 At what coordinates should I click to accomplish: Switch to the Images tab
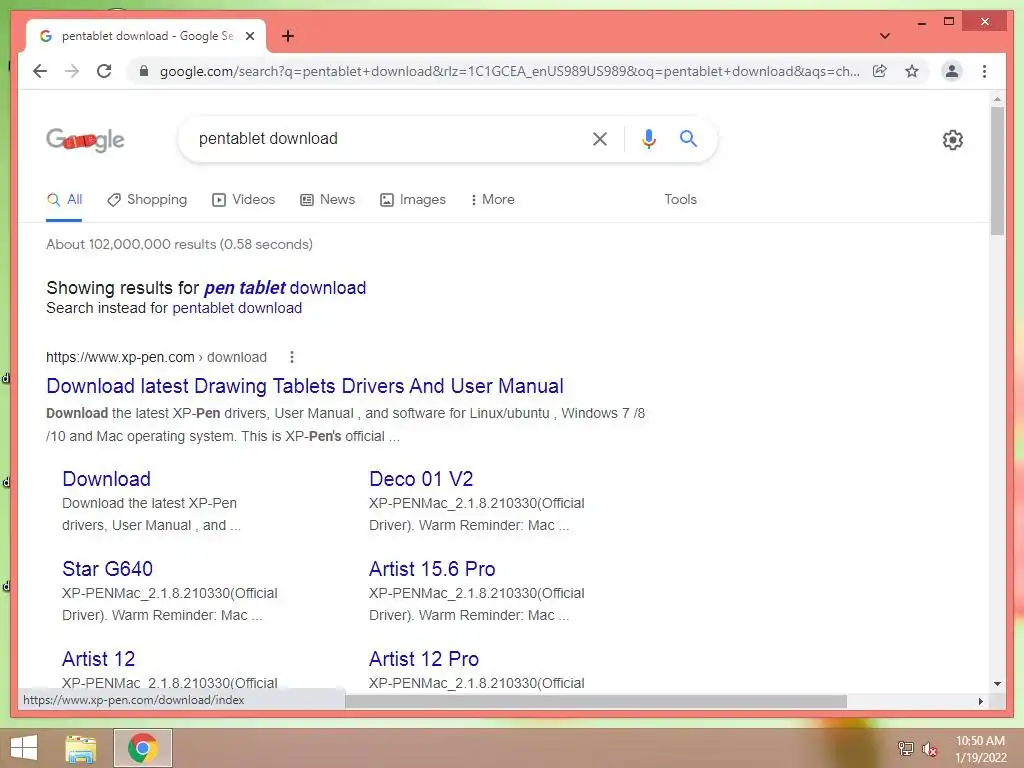click(413, 200)
